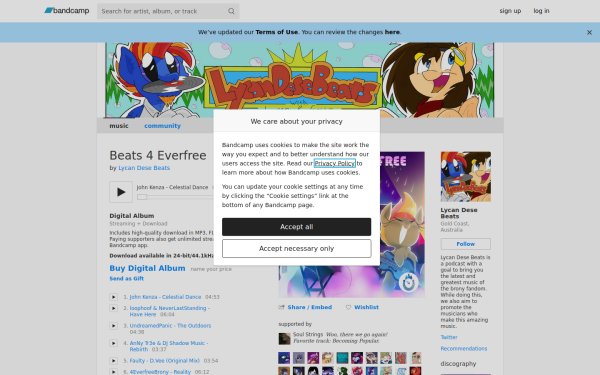600x375 pixels.
Task: Open loophoof & NeverLastStanding track link
Action: pyautogui.click(x=170, y=311)
